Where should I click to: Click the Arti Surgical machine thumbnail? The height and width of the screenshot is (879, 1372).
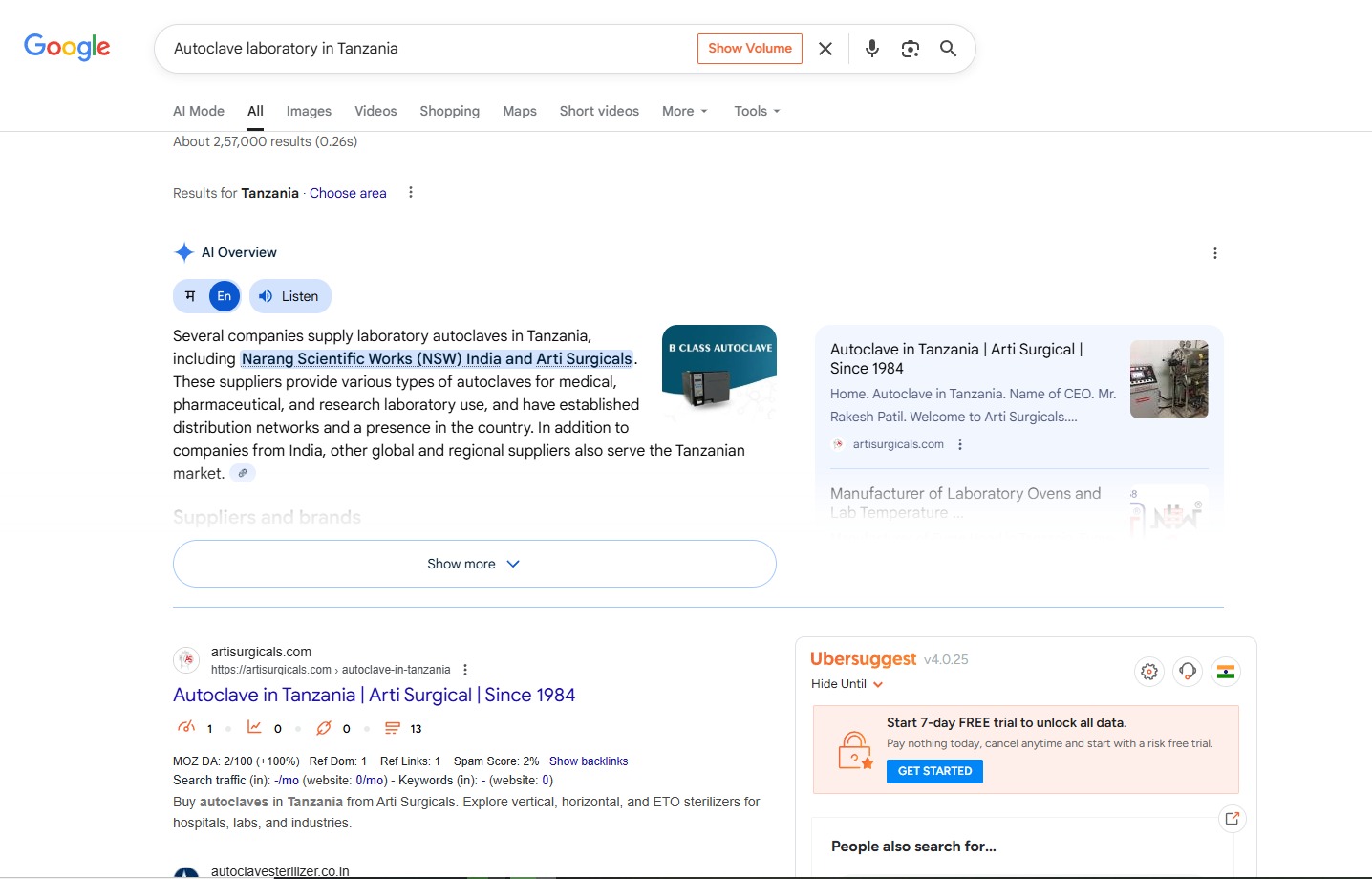tap(1169, 379)
